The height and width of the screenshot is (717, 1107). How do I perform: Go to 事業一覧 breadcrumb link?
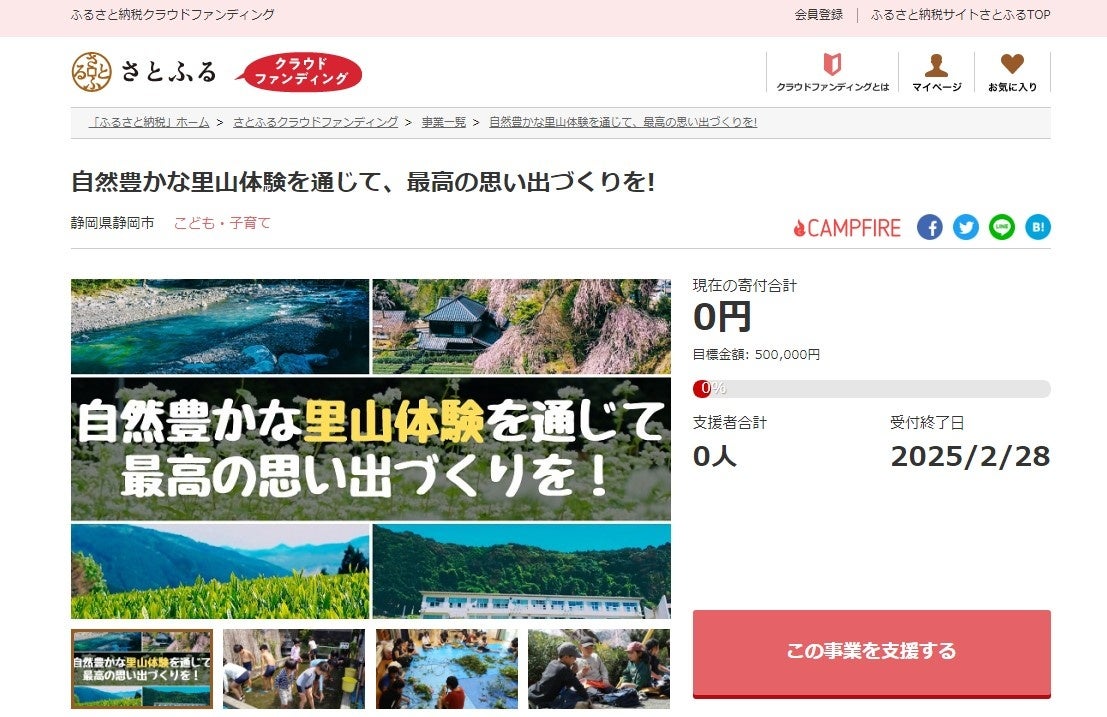(x=444, y=122)
